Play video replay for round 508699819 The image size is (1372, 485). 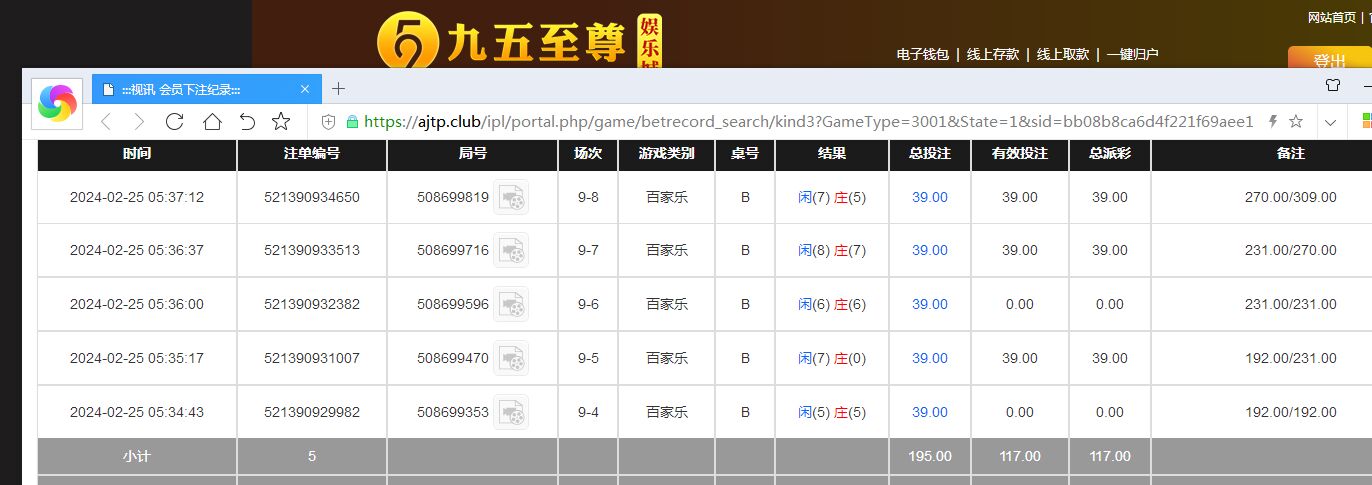(511, 197)
